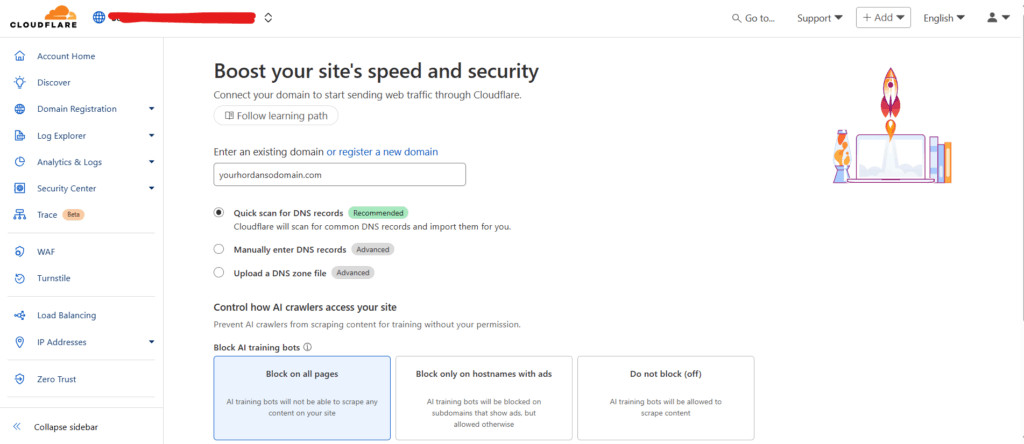Focus the existing domain input field

point(340,174)
